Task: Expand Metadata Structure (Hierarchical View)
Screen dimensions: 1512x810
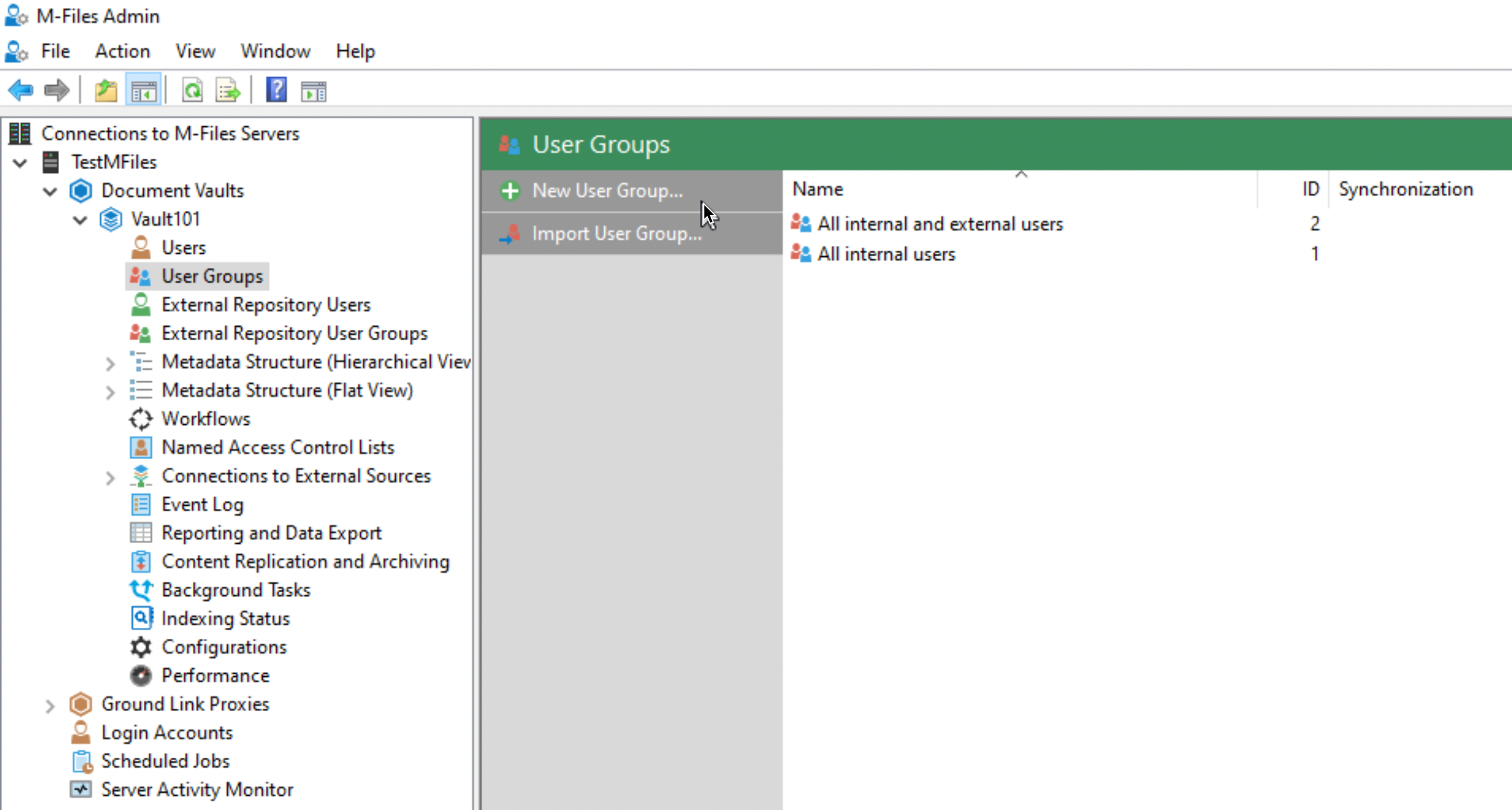Action: click(110, 363)
